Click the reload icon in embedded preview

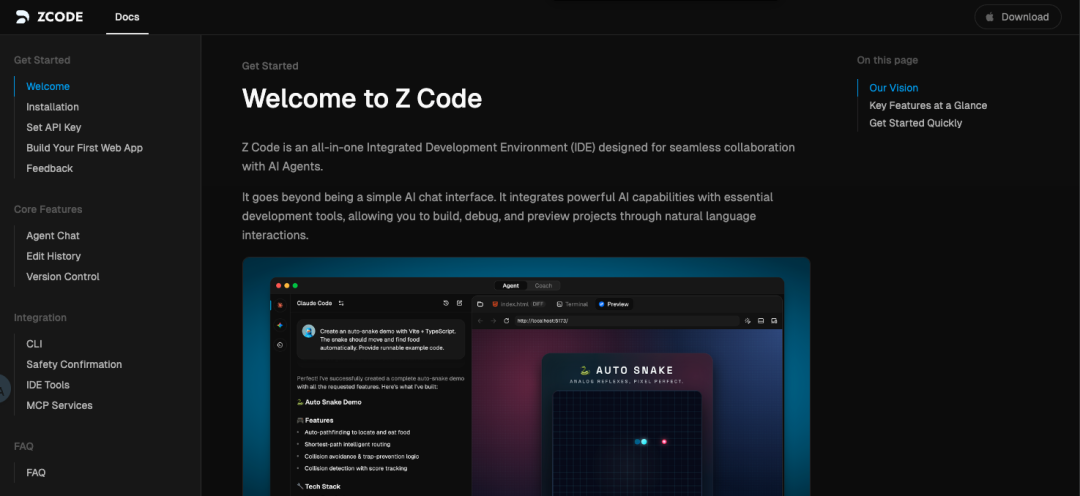click(x=507, y=321)
